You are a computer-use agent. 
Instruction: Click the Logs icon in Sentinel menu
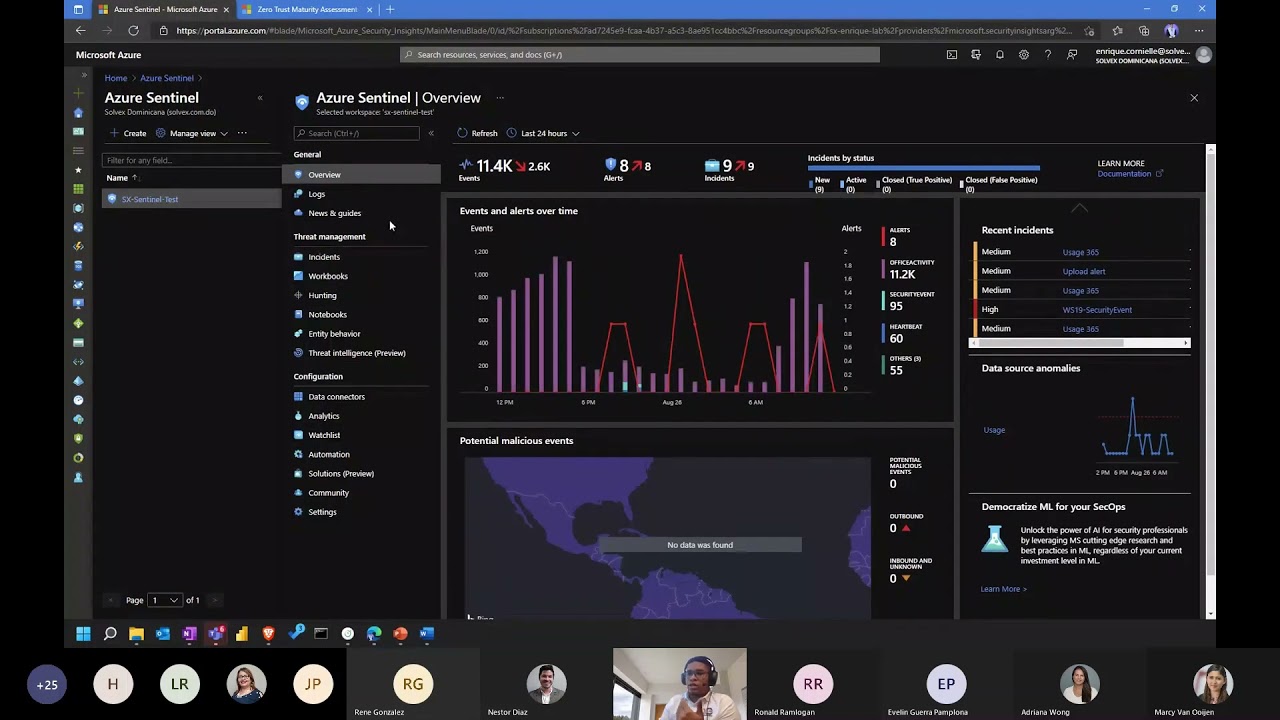[x=298, y=194]
